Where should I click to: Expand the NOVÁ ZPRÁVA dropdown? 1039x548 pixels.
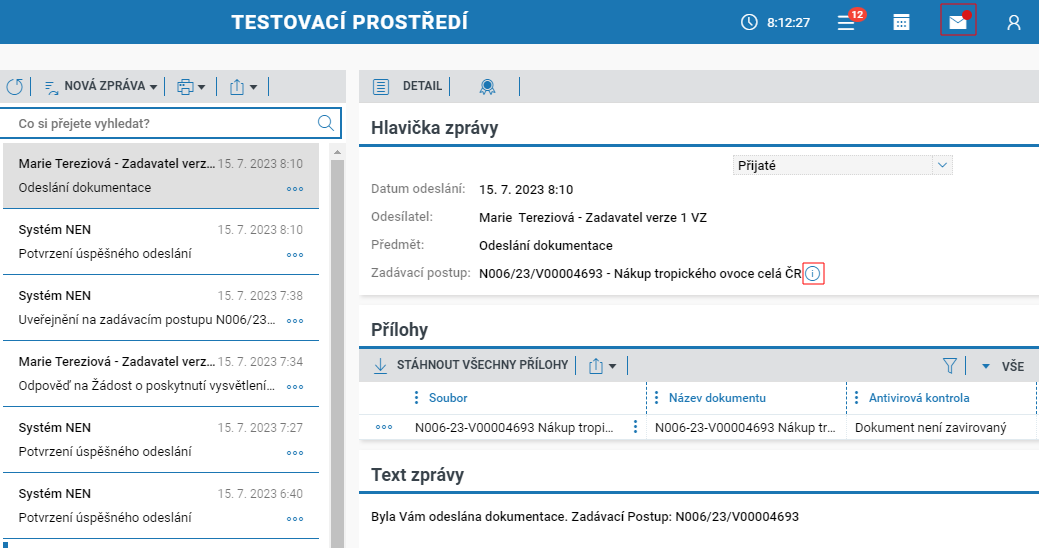tap(153, 87)
